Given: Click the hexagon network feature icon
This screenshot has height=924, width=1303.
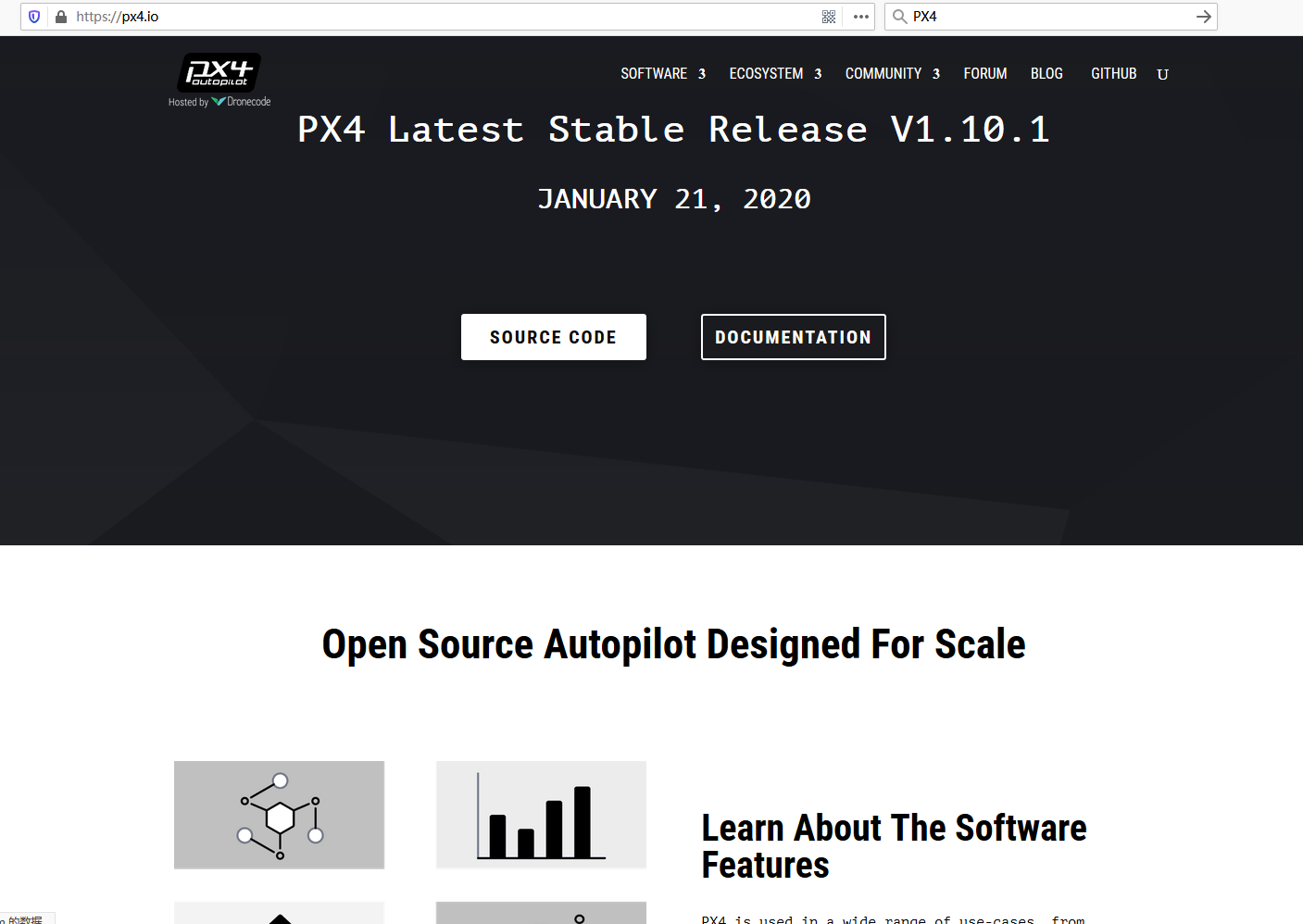Looking at the screenshot, I should (279, 815).
